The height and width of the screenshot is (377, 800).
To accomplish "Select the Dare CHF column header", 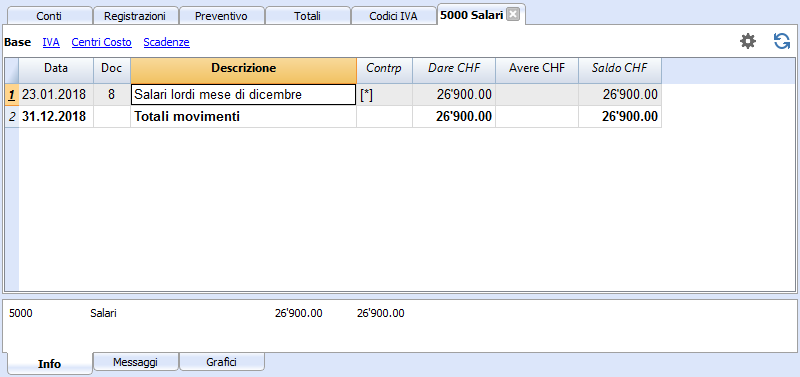I will pyautogui.click(x=454, y=68).
